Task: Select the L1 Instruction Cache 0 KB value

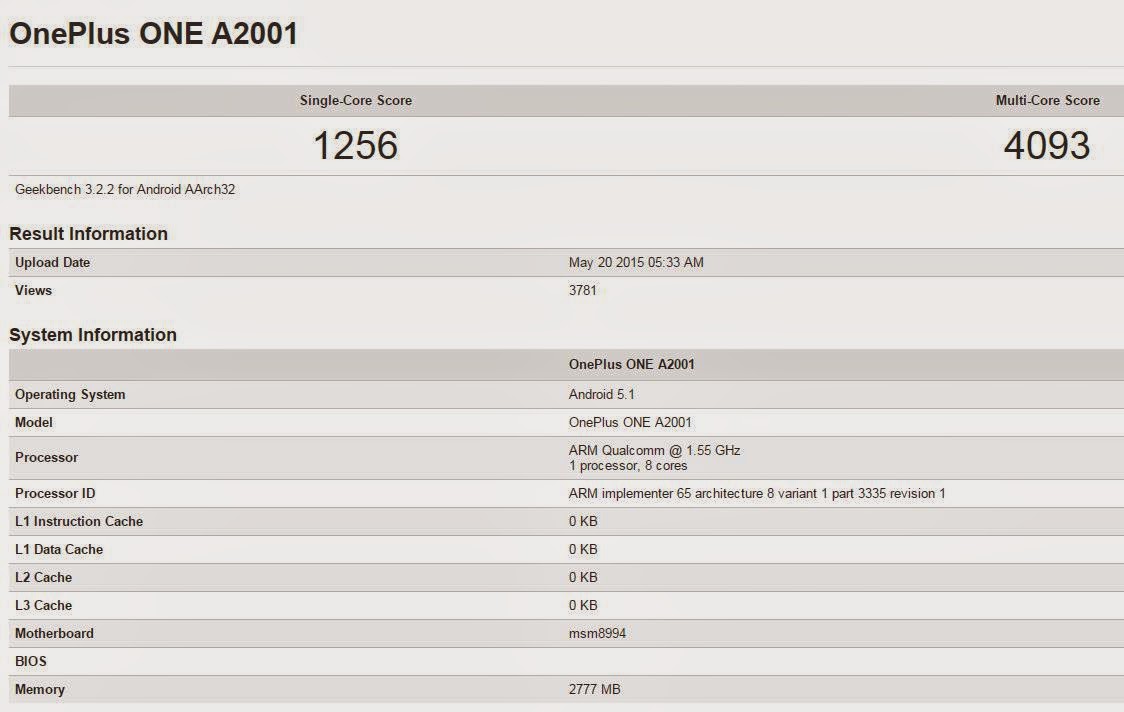Action: coord(583,521)
